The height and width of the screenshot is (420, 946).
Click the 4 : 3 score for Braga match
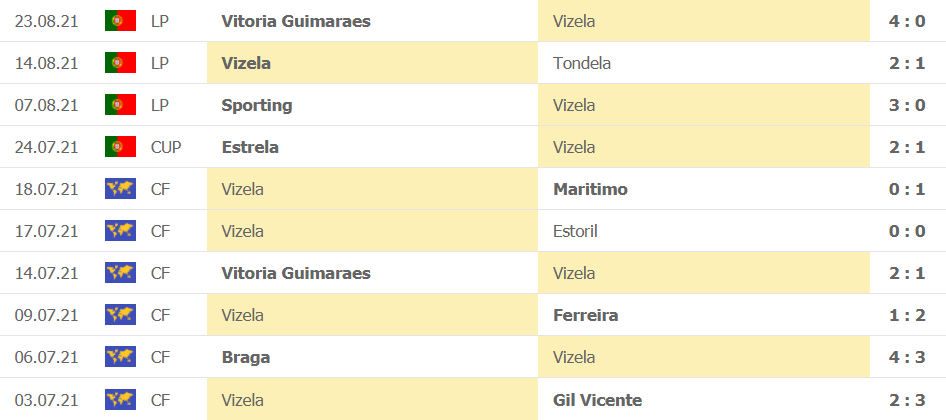click(x=906, y=357)
